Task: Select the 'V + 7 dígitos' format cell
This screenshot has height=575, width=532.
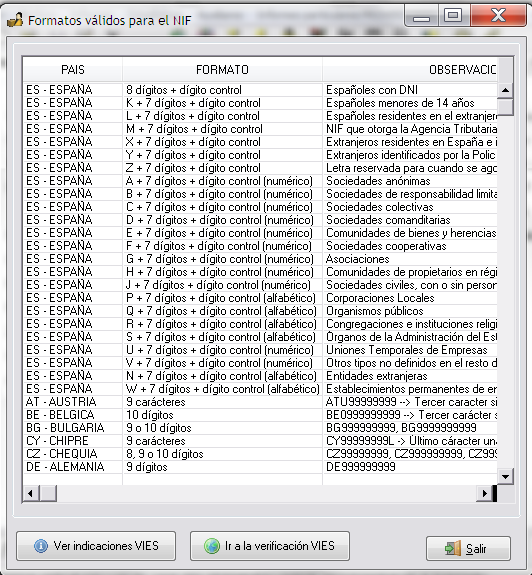Action: tap(223, 363)
